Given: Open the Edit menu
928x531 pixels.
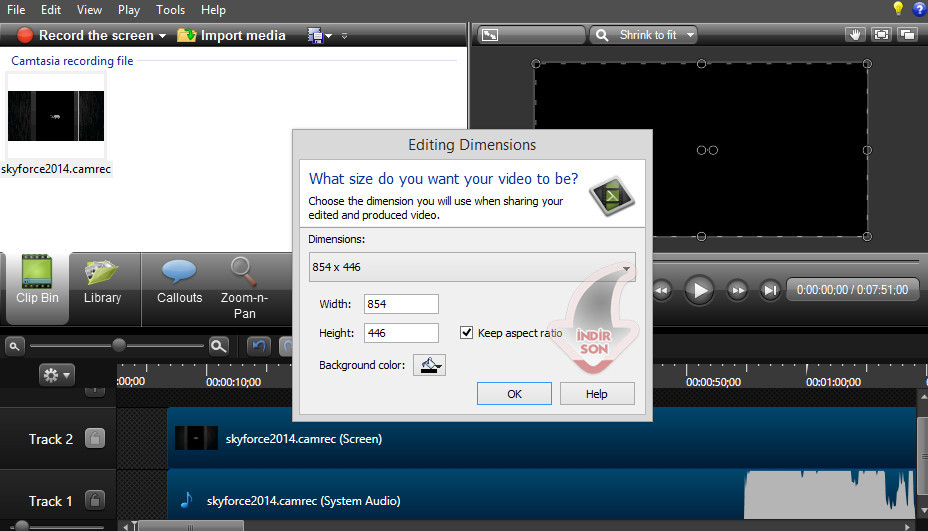Looking at the screenshot, I should tap(51, 9).
